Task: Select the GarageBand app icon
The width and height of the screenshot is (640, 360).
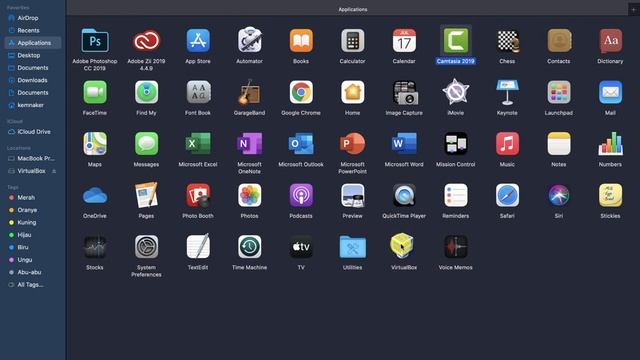Action: coord(249,92)
